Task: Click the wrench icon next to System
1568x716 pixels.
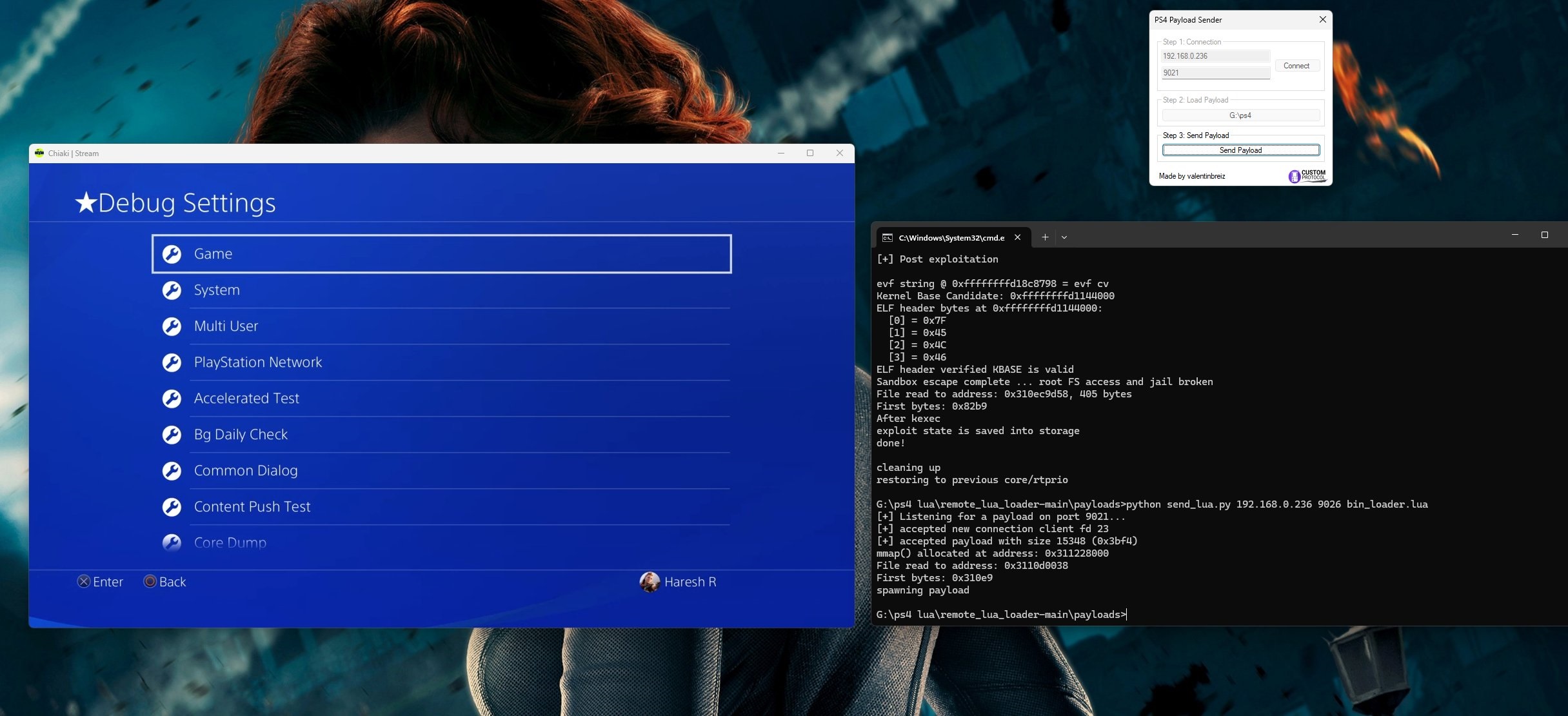Action: [172, 290]
